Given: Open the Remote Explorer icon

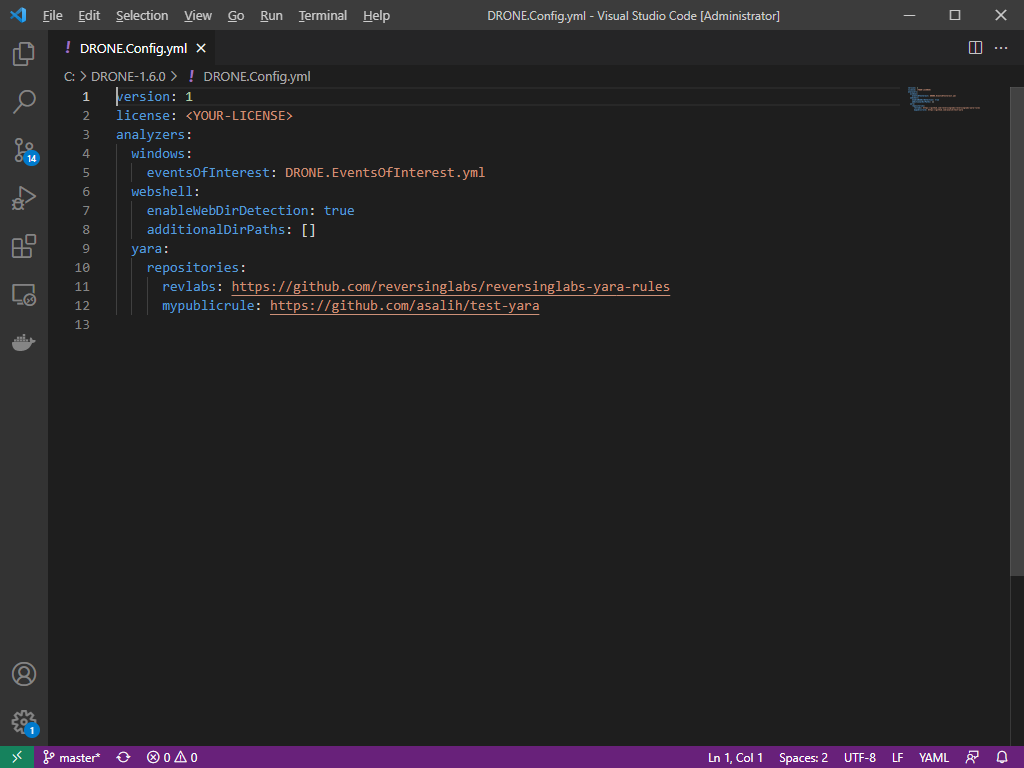Looking at the screenshot, I should click(x=24, y=294).
